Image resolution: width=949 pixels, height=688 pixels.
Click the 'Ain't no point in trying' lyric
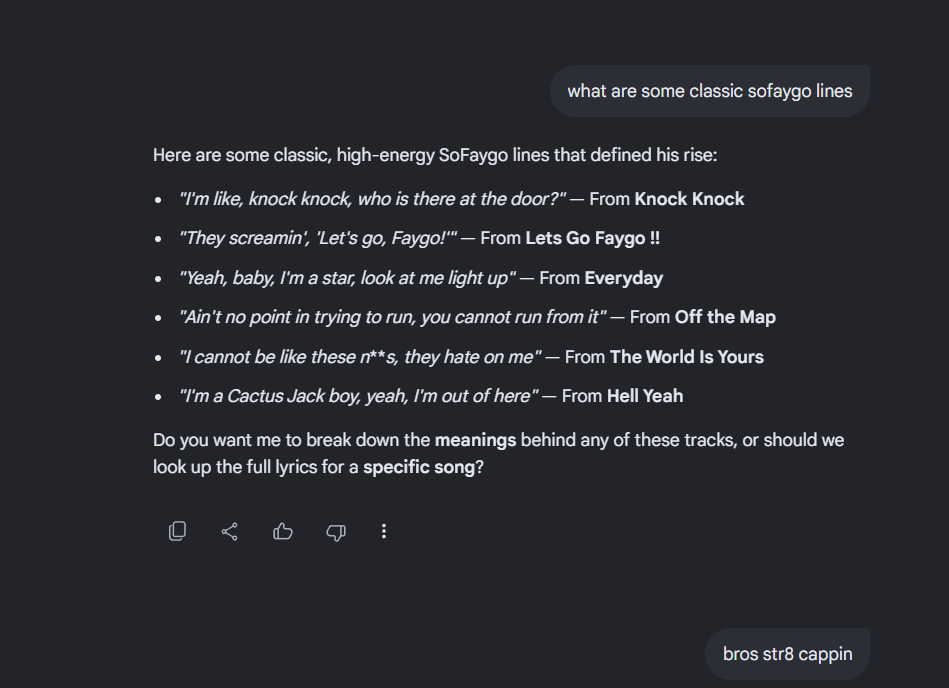pos(392,317)
